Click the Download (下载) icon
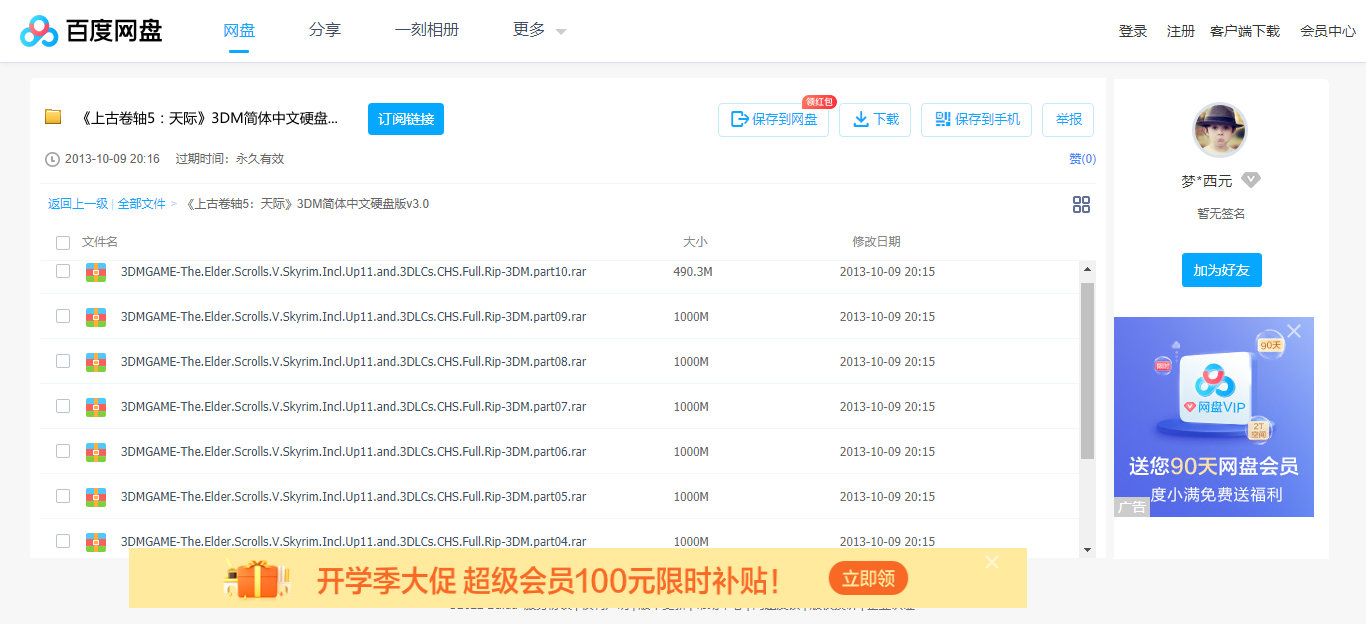This screenshot has height=624, width=1366. coord(860,119)
